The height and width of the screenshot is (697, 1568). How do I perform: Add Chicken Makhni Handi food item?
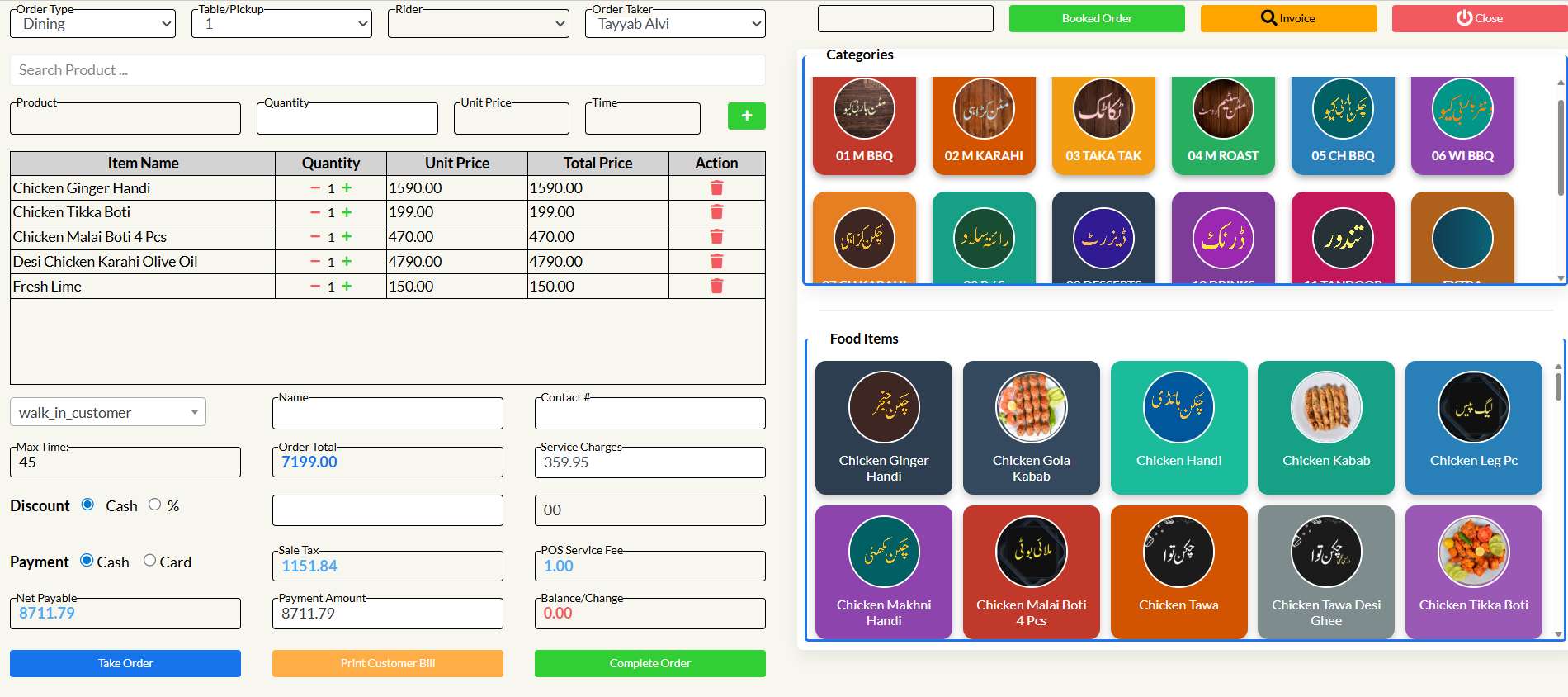click(x=884, y=571)
